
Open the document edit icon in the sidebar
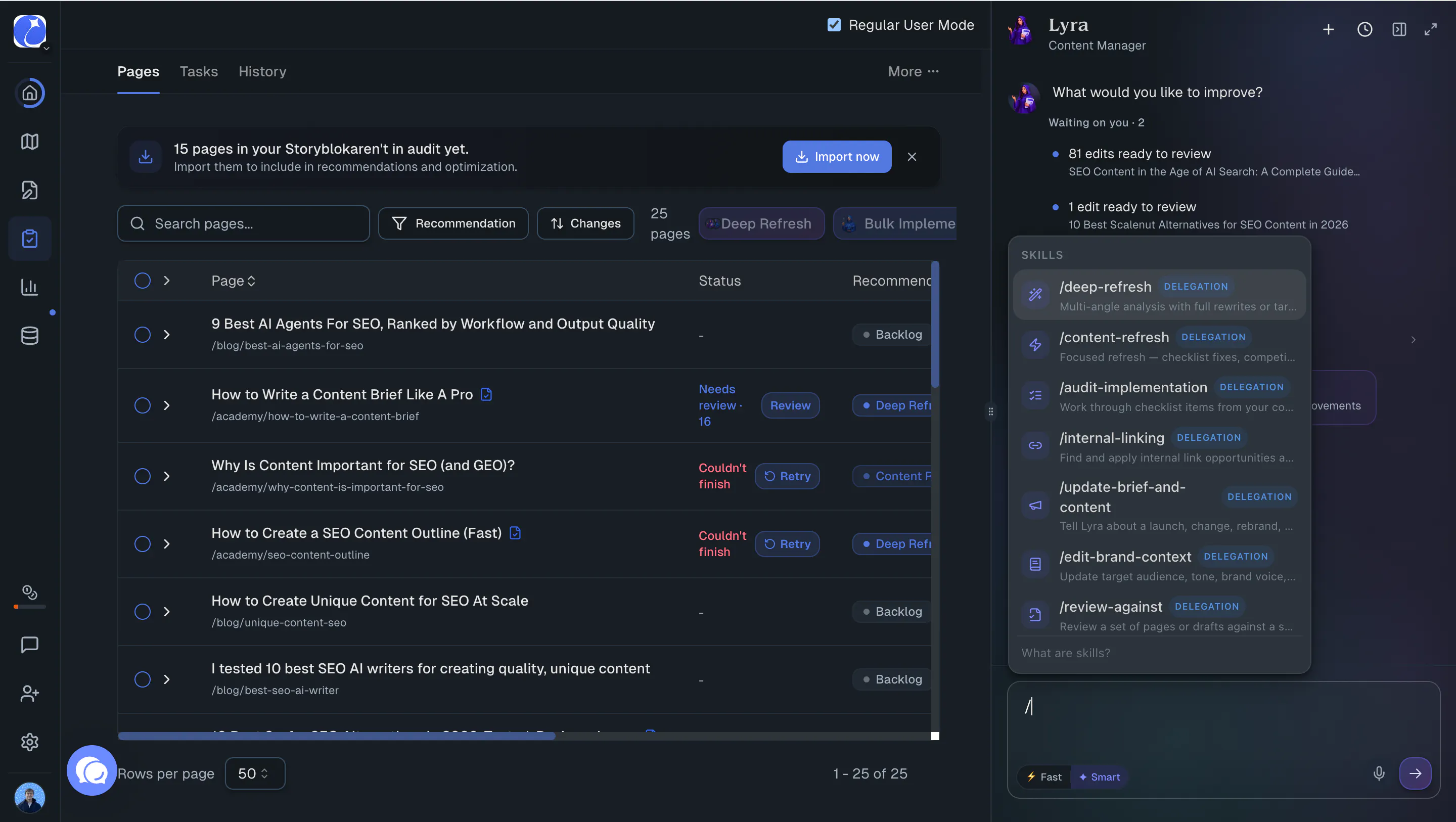[29, 190]
